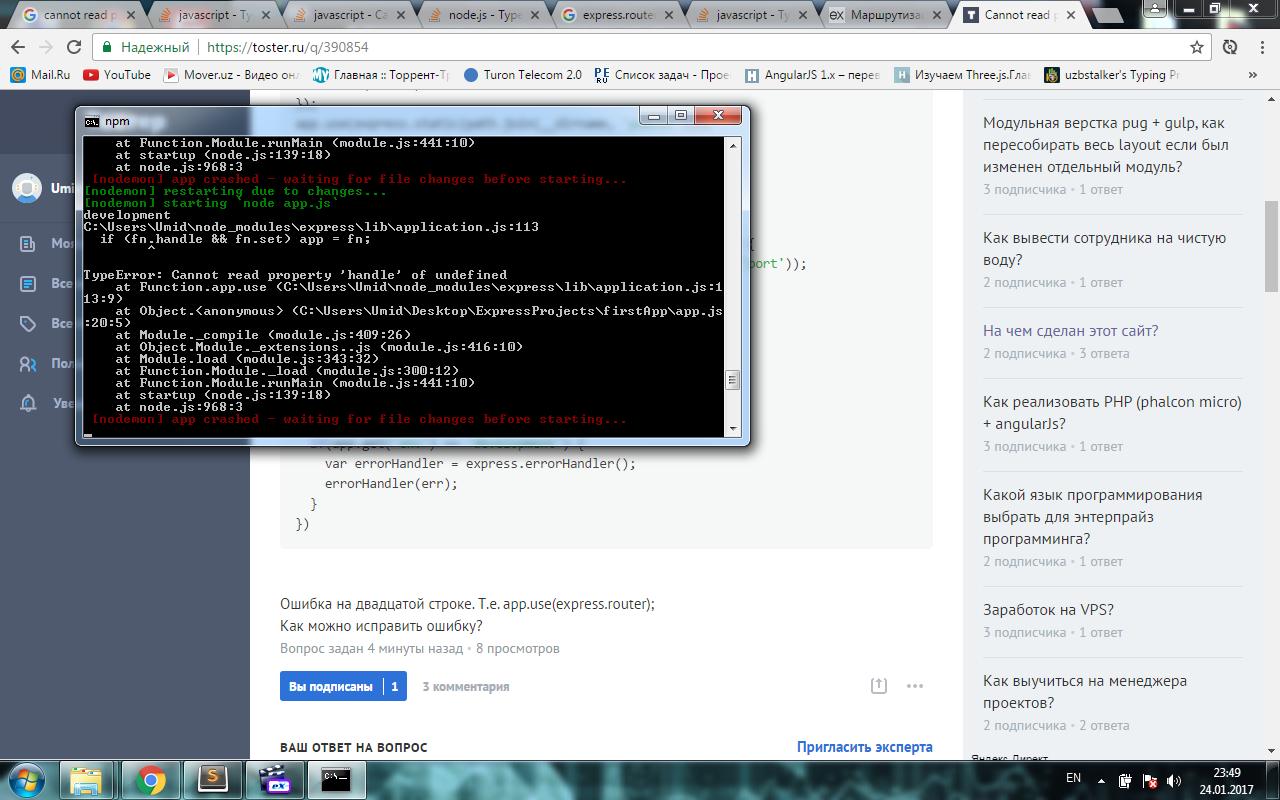Go back with browser back arrow
Image resolution: width=1280 pixels, height=800 pixels.
[x=18, y=47]
